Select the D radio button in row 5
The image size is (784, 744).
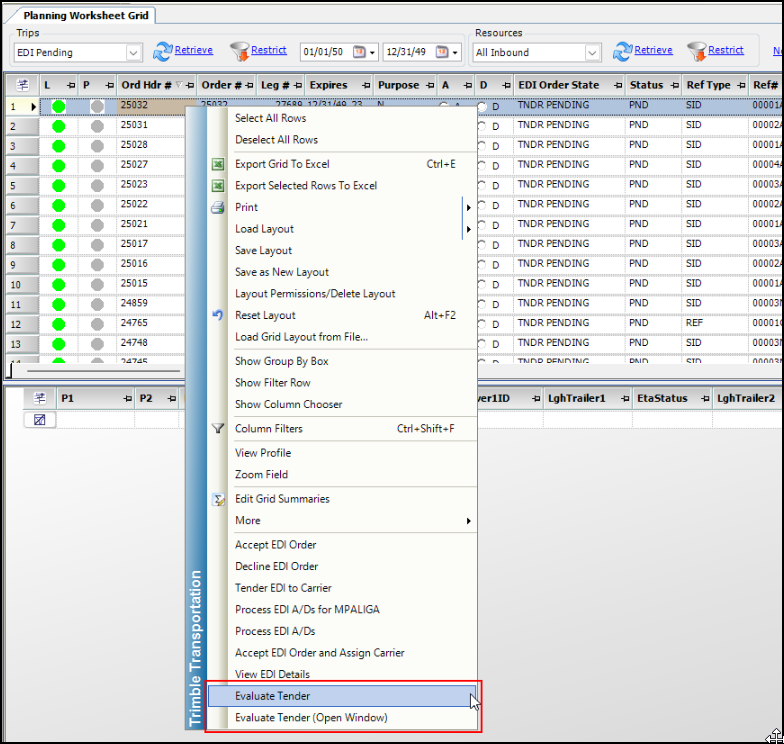[482, 186]
